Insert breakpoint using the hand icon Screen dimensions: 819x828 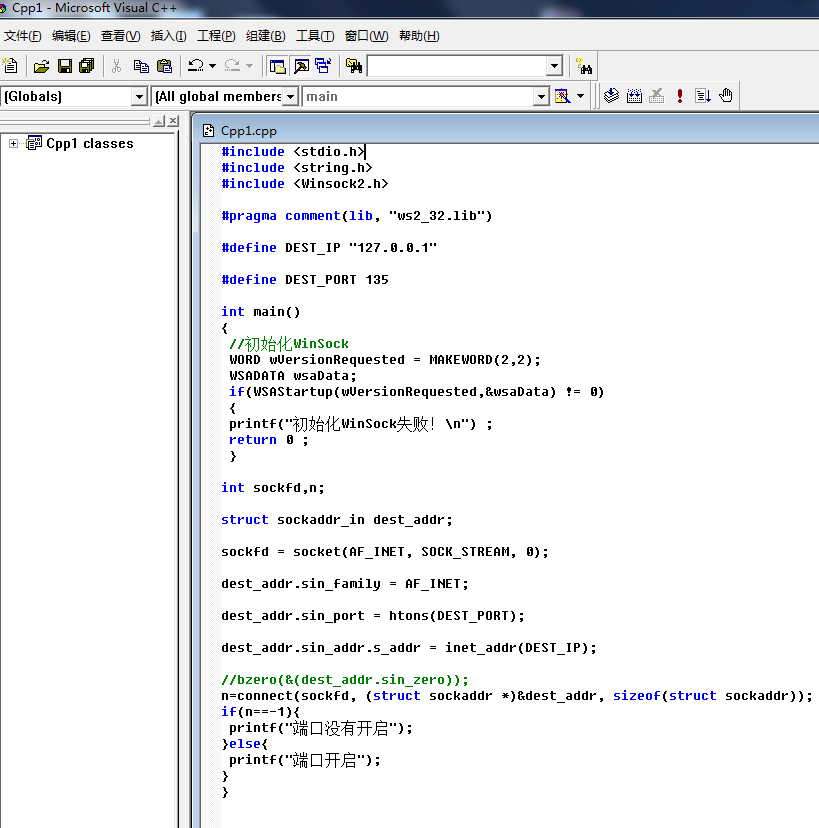click(726, 96)
